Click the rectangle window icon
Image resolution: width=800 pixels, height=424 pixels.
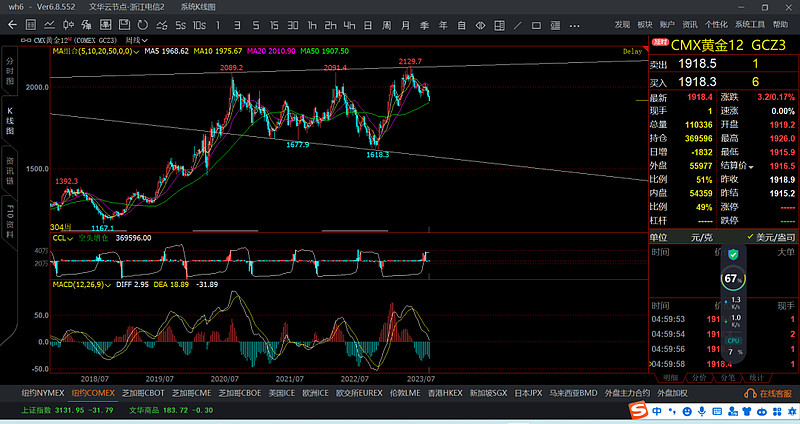(536, 25)
